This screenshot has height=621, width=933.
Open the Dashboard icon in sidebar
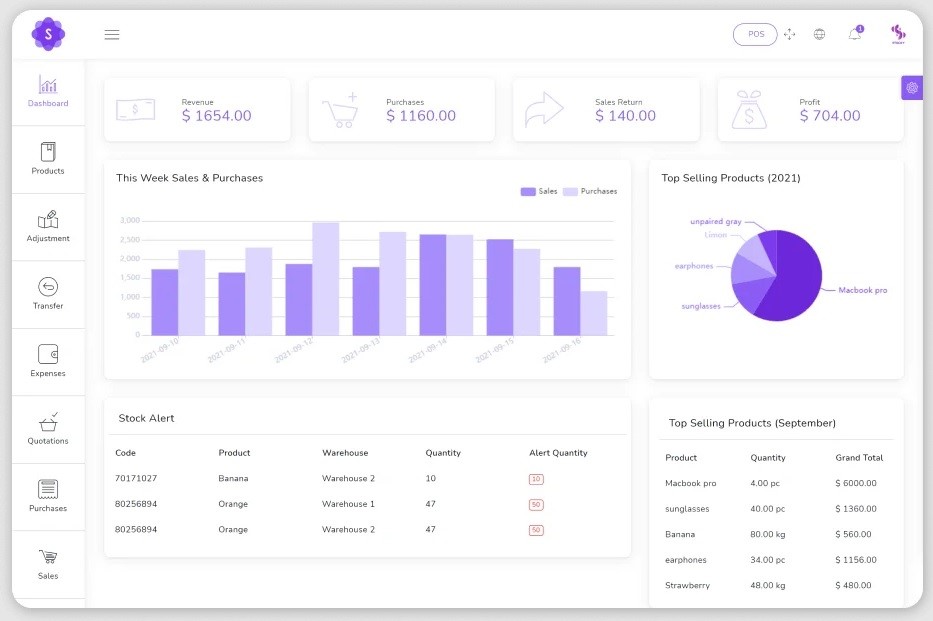[48, 85]
